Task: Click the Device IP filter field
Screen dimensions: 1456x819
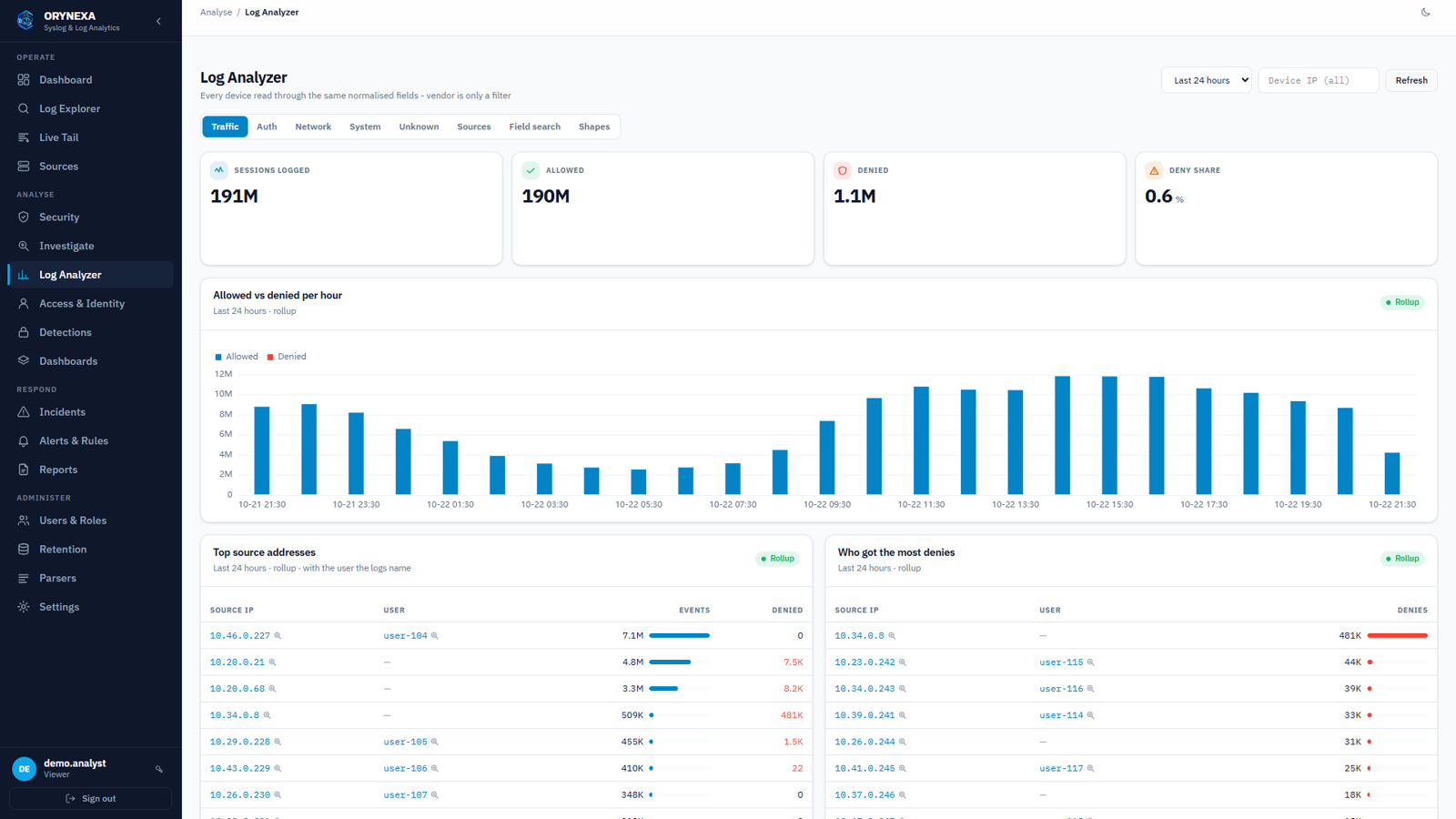Action: pos(1318,80)
